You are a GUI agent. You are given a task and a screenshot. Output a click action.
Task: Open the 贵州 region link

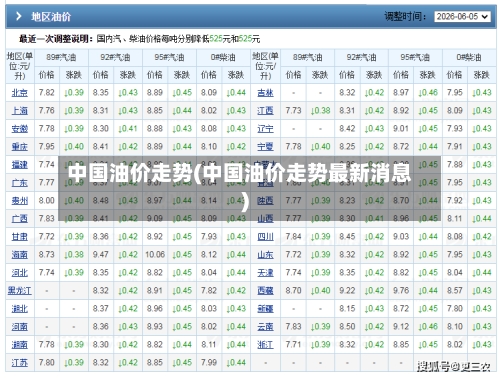coord(20,201)
